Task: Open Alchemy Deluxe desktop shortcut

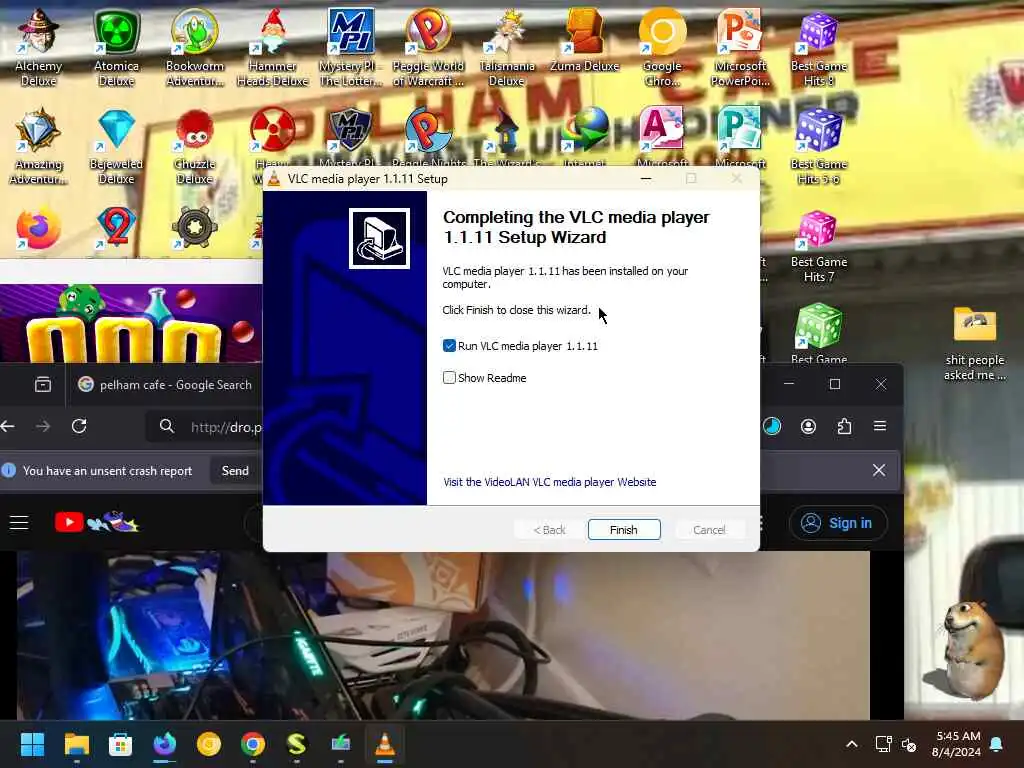Action: point(39,48)
